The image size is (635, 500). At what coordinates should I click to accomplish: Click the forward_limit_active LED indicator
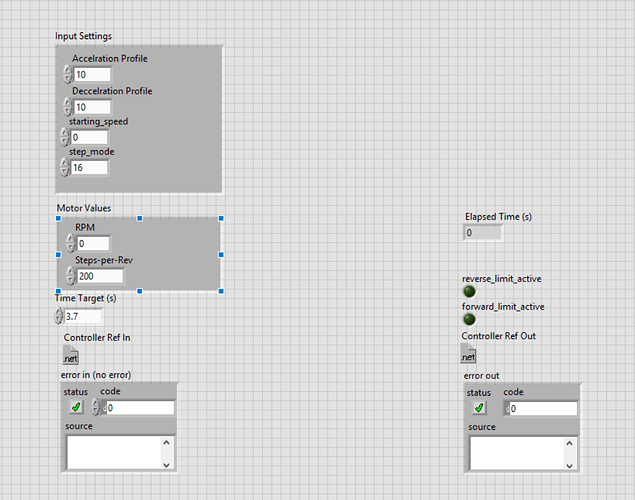click(x=468, y=319)
